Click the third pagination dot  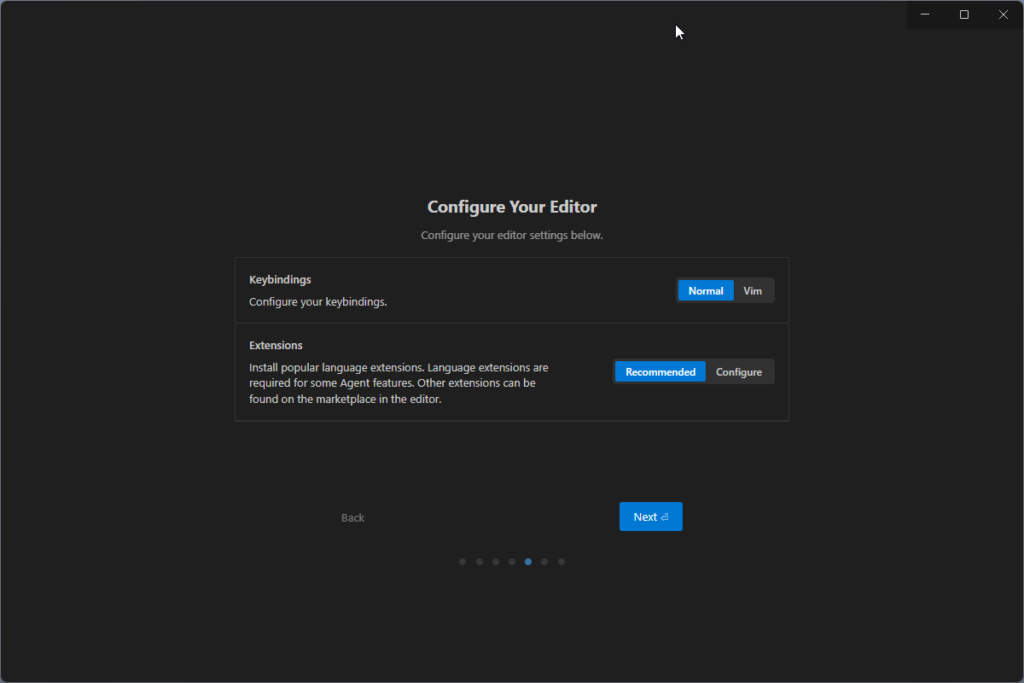[x=495, y=562]
